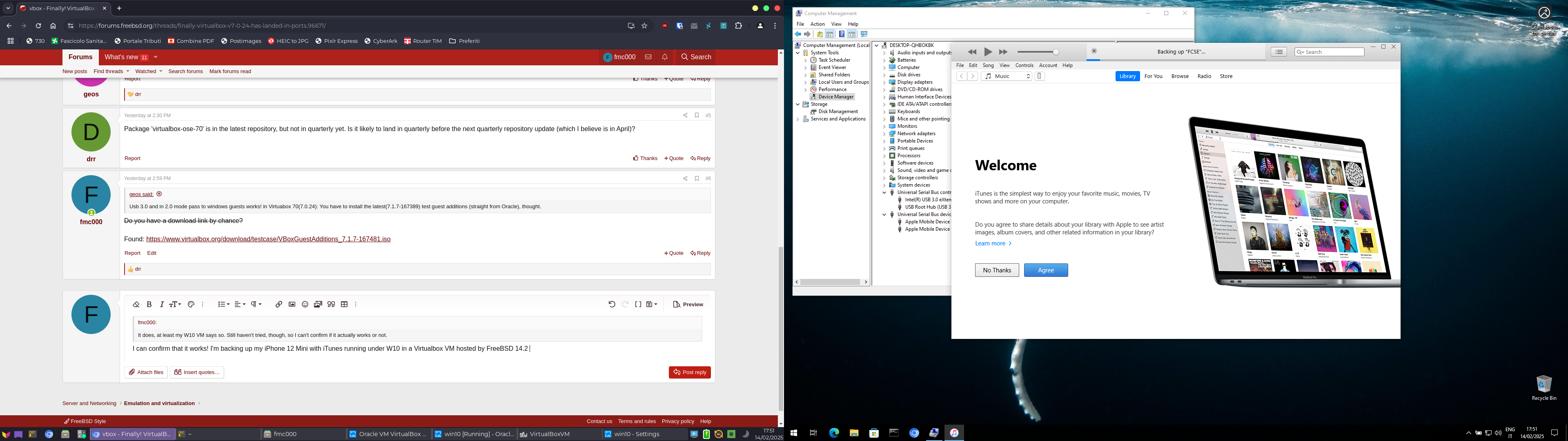Open iTunes Music media selector dropdown
The width and height of the screenshot is (1568, 441).
[1007, 76]
